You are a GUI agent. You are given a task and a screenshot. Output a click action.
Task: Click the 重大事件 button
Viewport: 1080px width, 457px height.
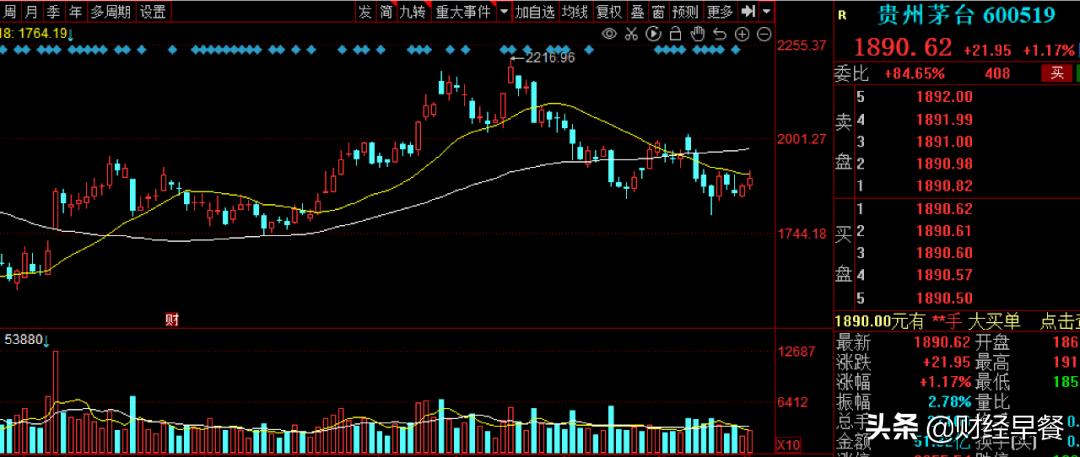coord(463,12)
